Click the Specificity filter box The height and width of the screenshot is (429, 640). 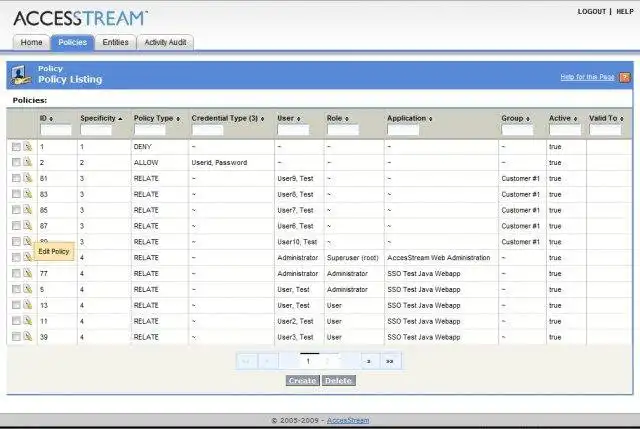point(96,130)
